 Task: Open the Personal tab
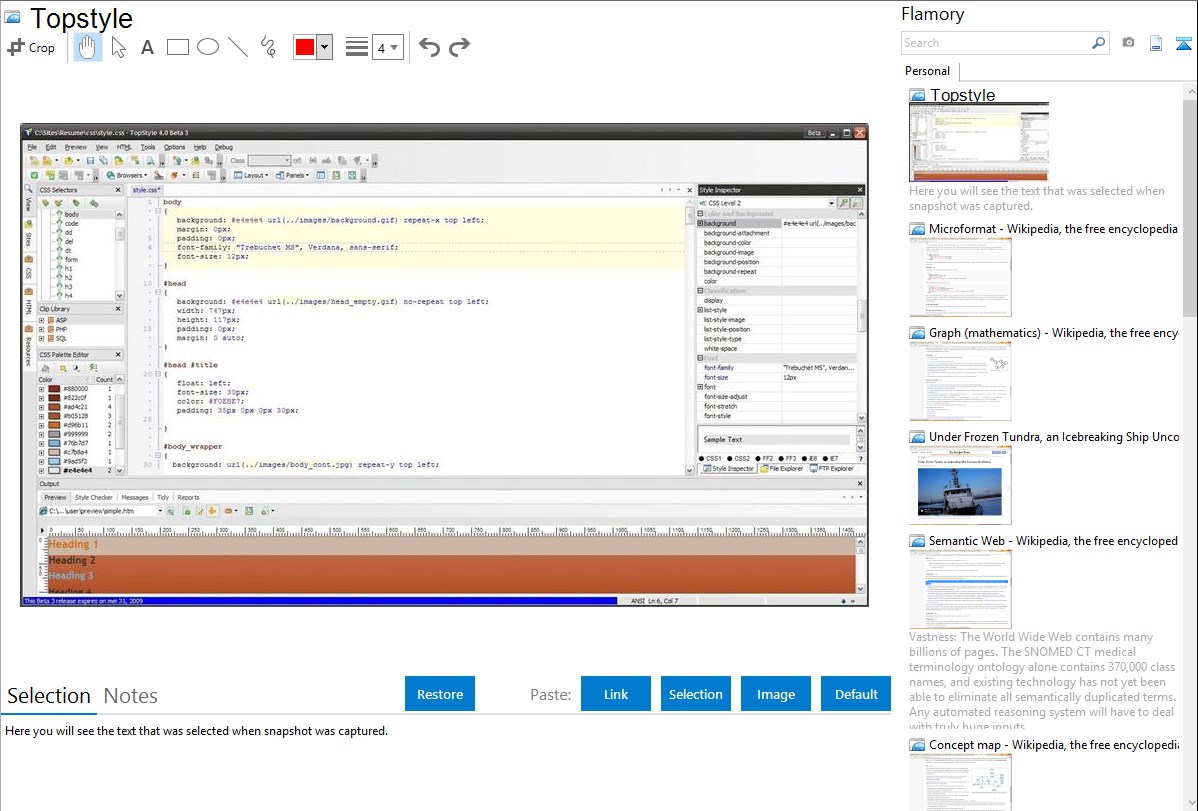coord(928,71)
